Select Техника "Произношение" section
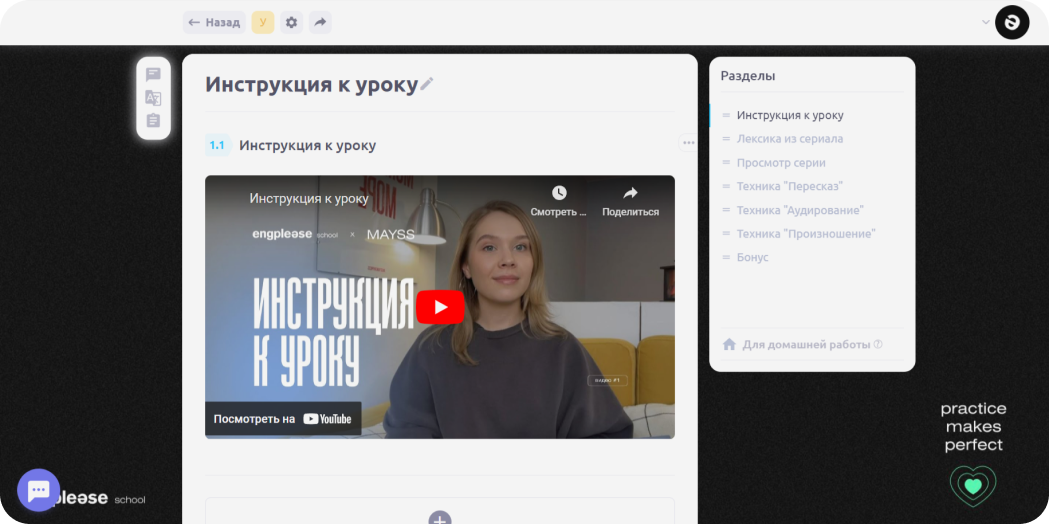1049x524 pixels. tap(806, 234)
